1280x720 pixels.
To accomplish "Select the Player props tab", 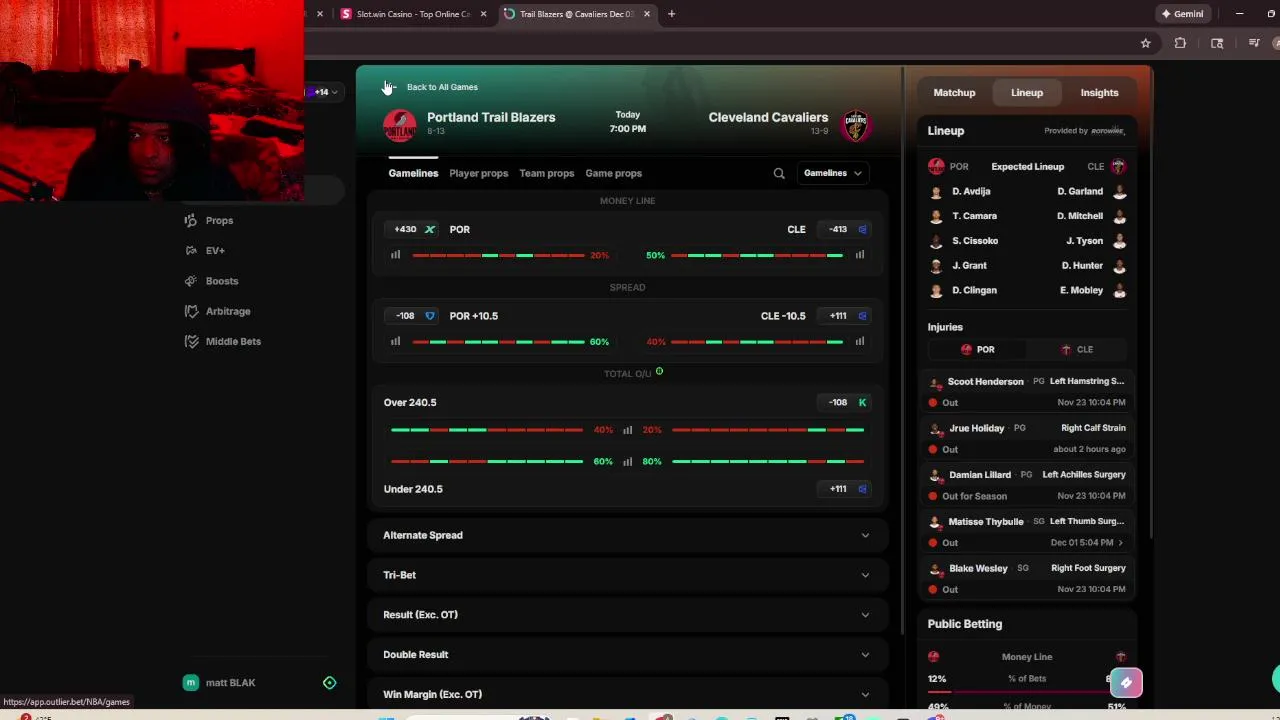I will coord(478,173).
